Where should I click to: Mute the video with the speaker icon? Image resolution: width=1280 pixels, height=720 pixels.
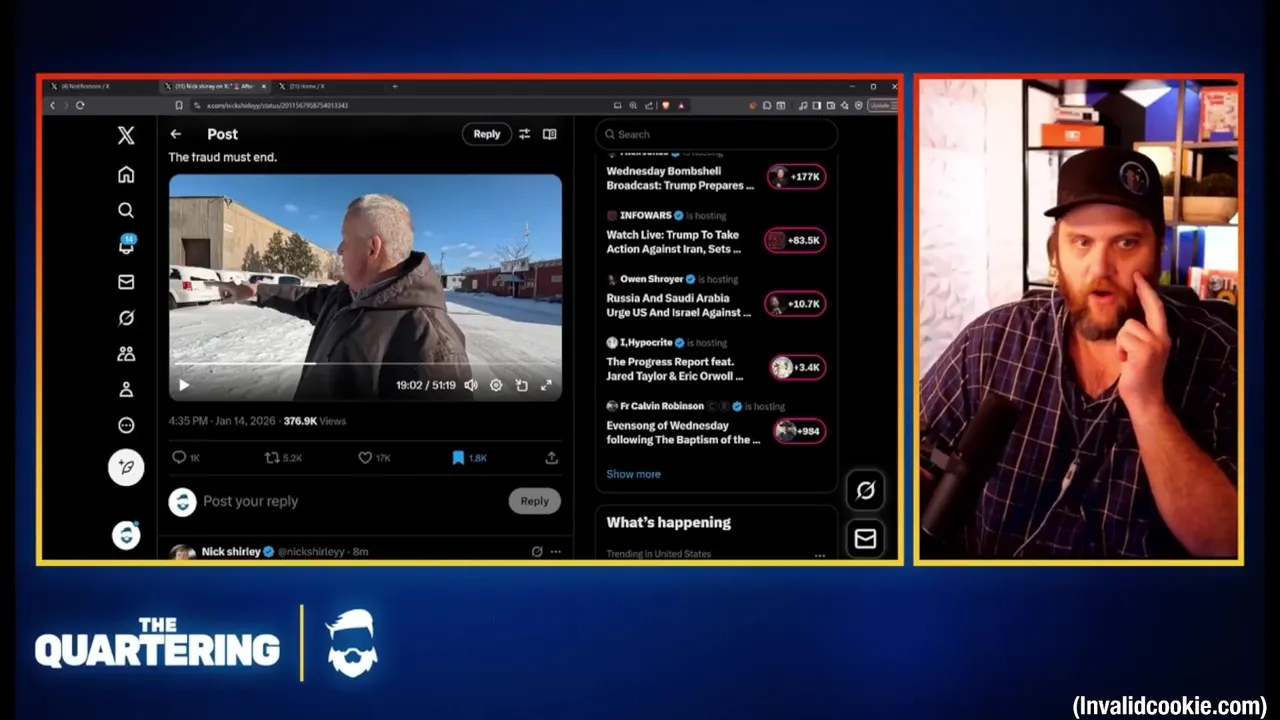(471, 385)
